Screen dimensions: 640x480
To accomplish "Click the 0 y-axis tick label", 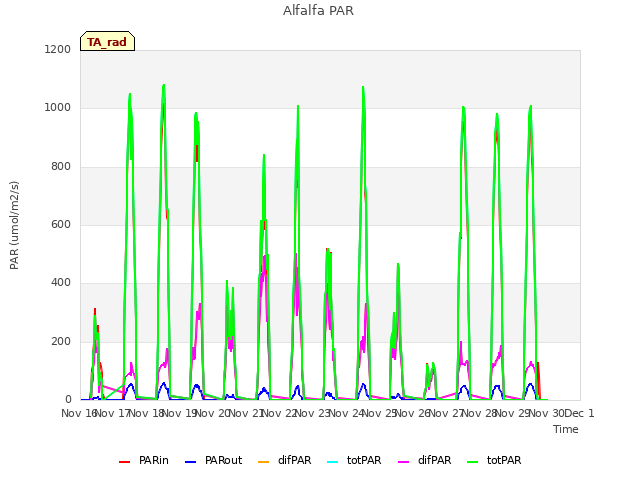I will tap(68, 400).
